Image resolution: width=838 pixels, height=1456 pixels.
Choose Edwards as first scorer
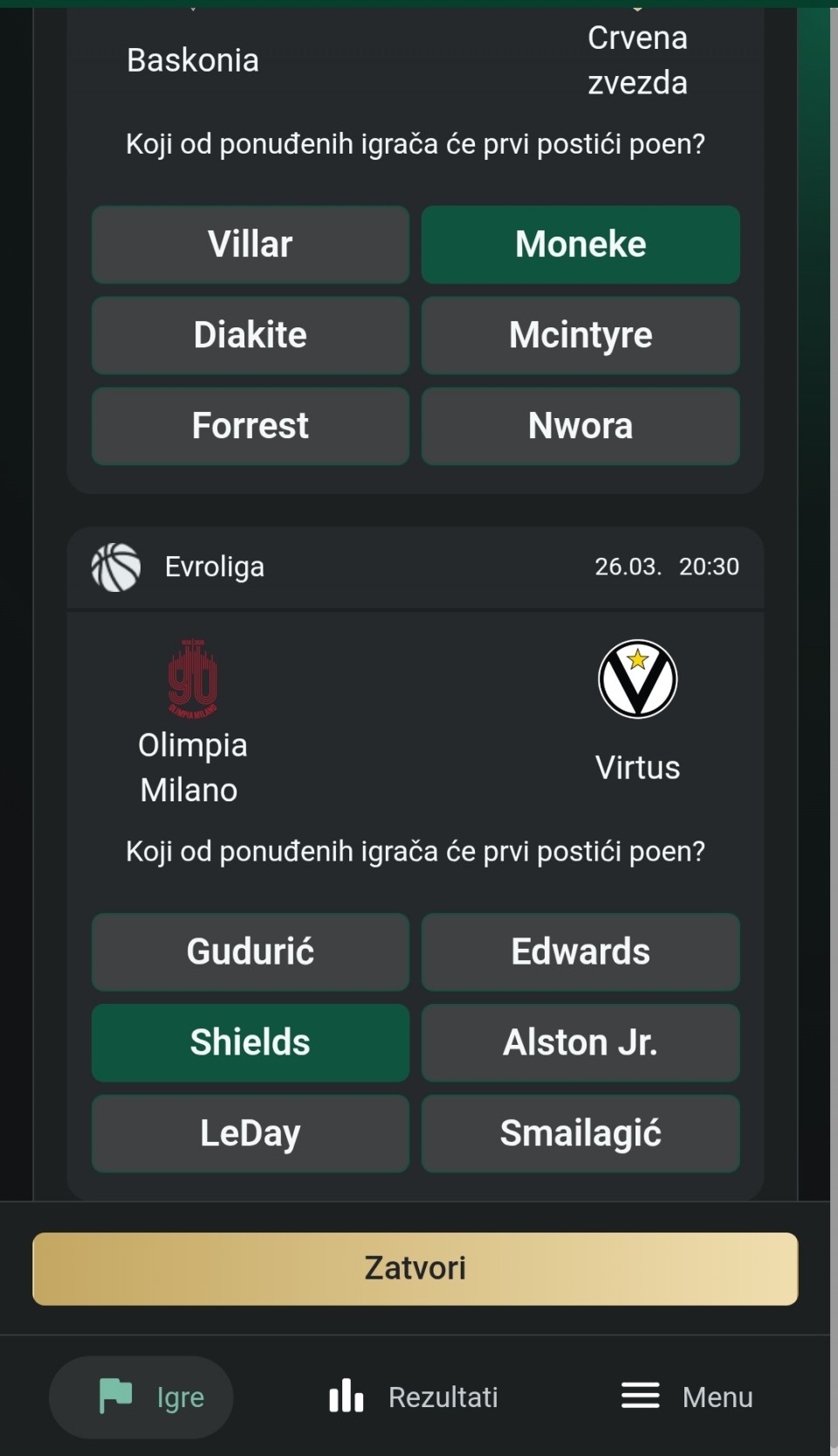pos(580,951)
